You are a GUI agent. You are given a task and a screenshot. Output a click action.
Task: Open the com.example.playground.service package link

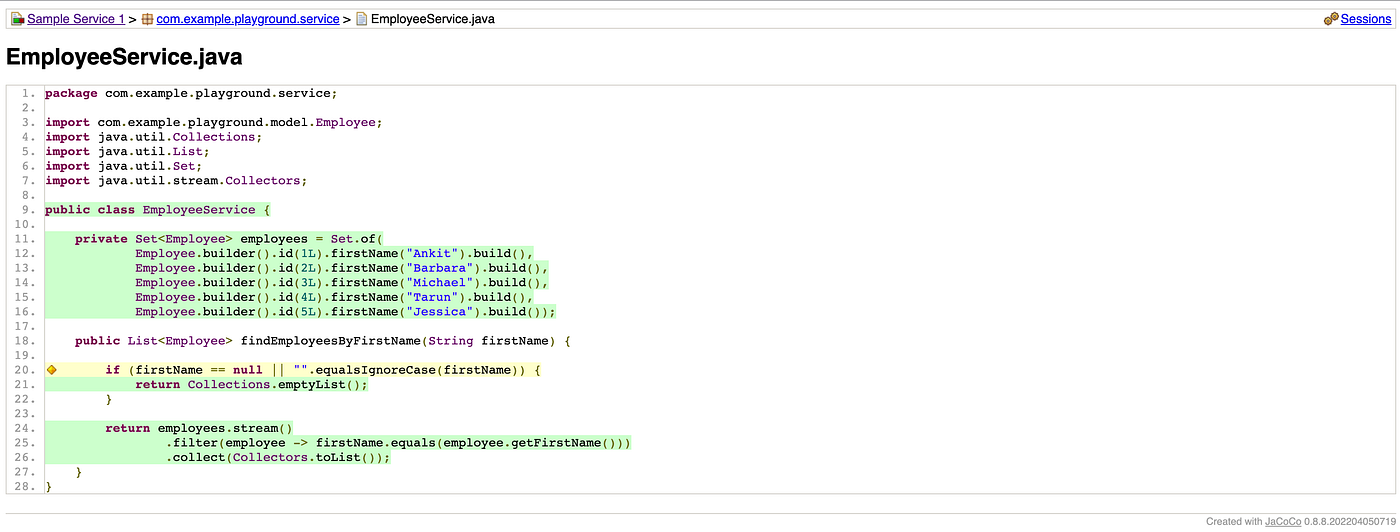[x=248, y=19]
